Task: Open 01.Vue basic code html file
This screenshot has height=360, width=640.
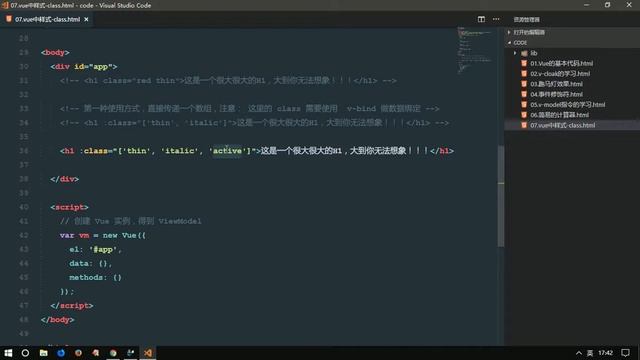Action: coord(562,63)
